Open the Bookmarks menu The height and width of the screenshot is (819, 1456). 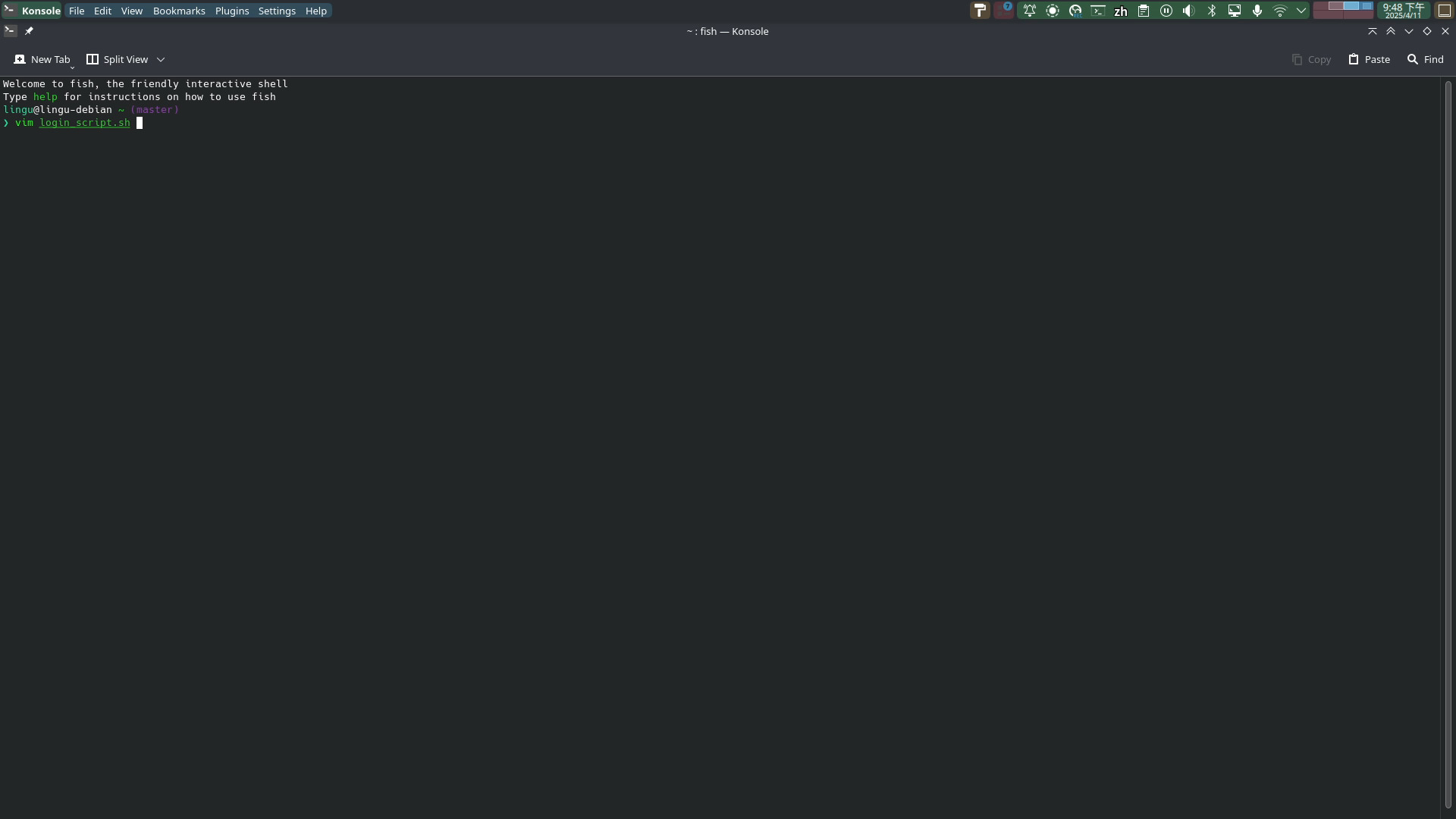tap(179, 11)
